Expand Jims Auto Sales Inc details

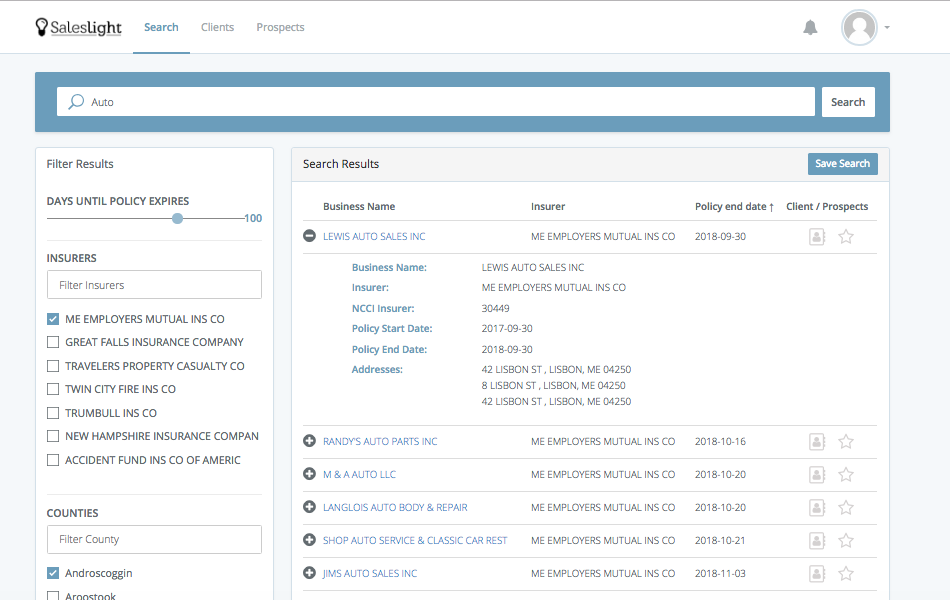pyautogui.click(x=310, y=573)
